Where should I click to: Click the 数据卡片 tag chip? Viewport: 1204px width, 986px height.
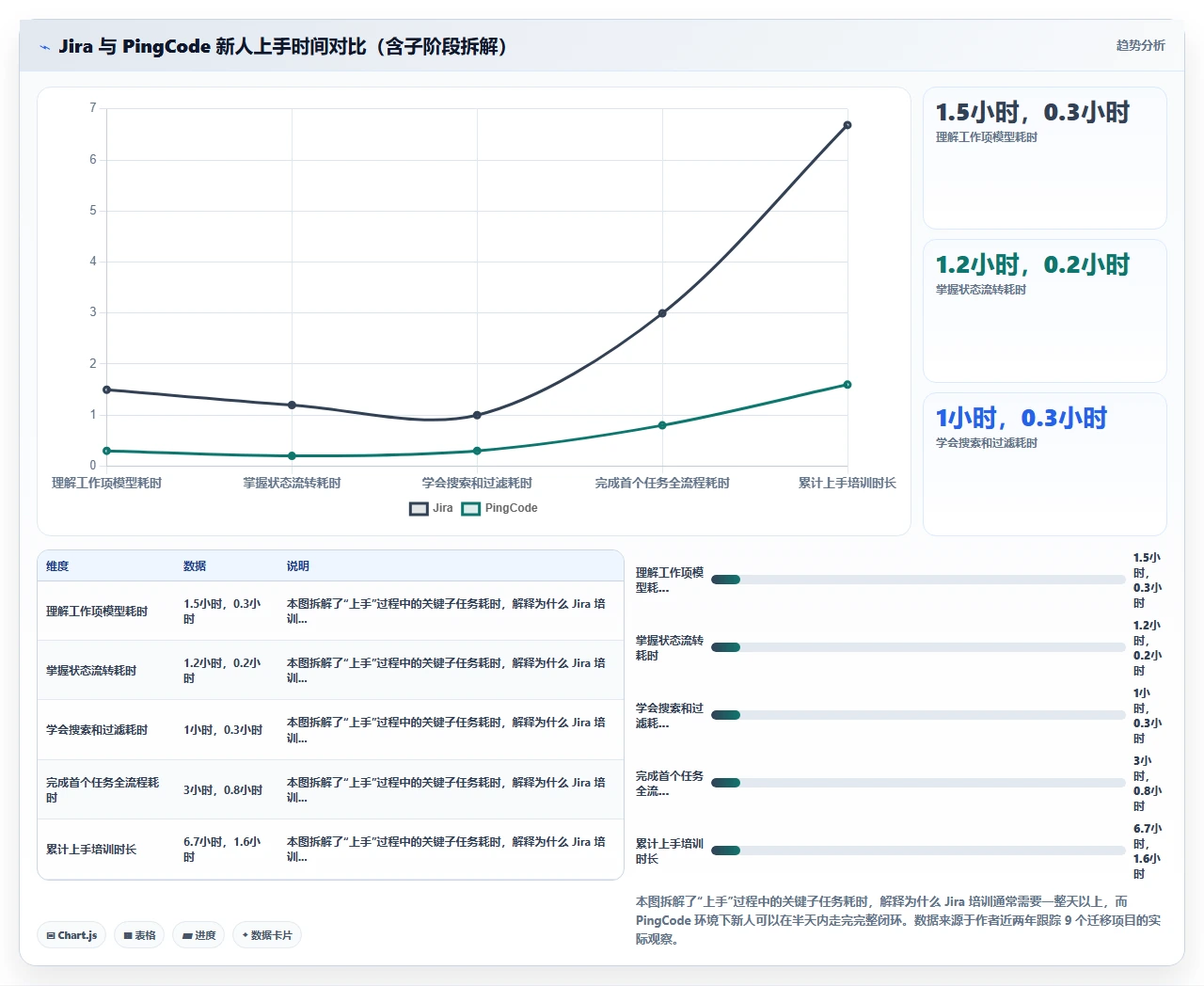[x=267, y=935]
